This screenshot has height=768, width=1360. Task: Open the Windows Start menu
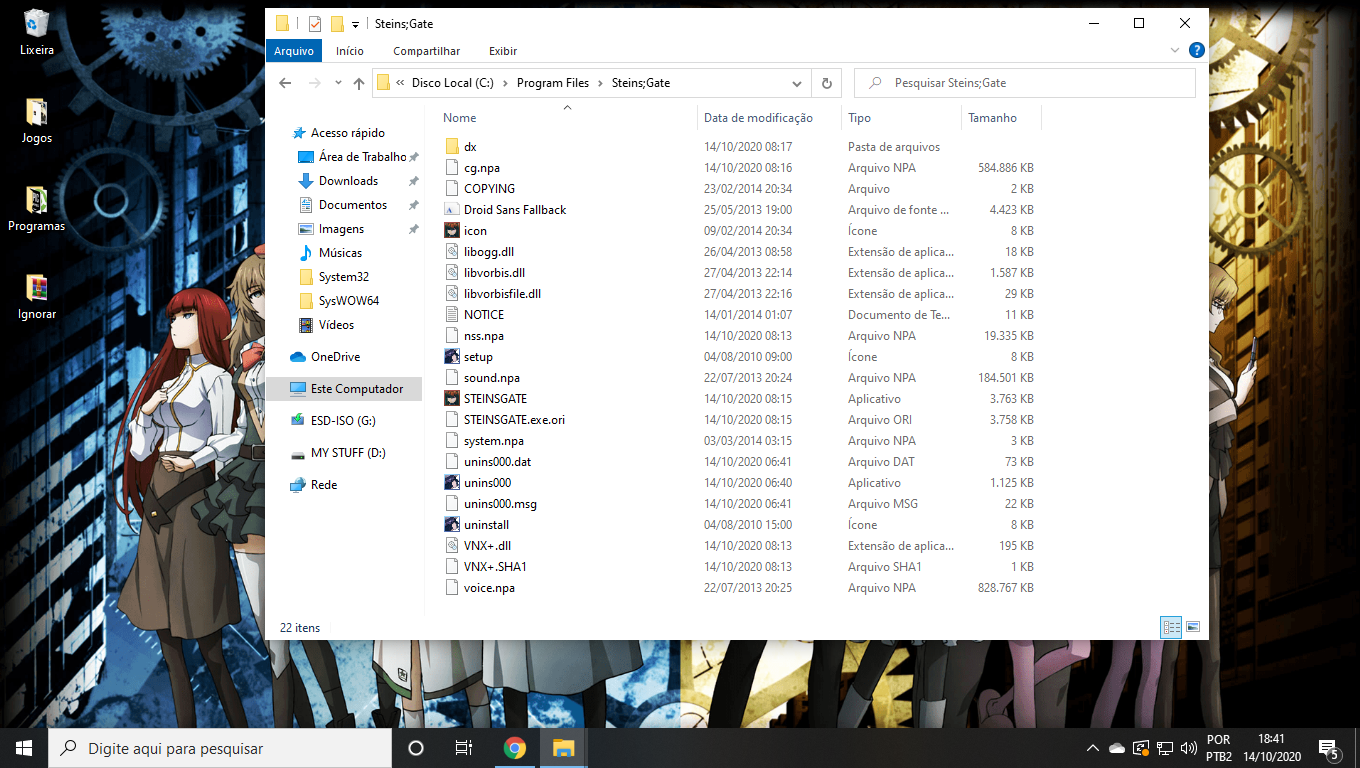pos(24,748)
